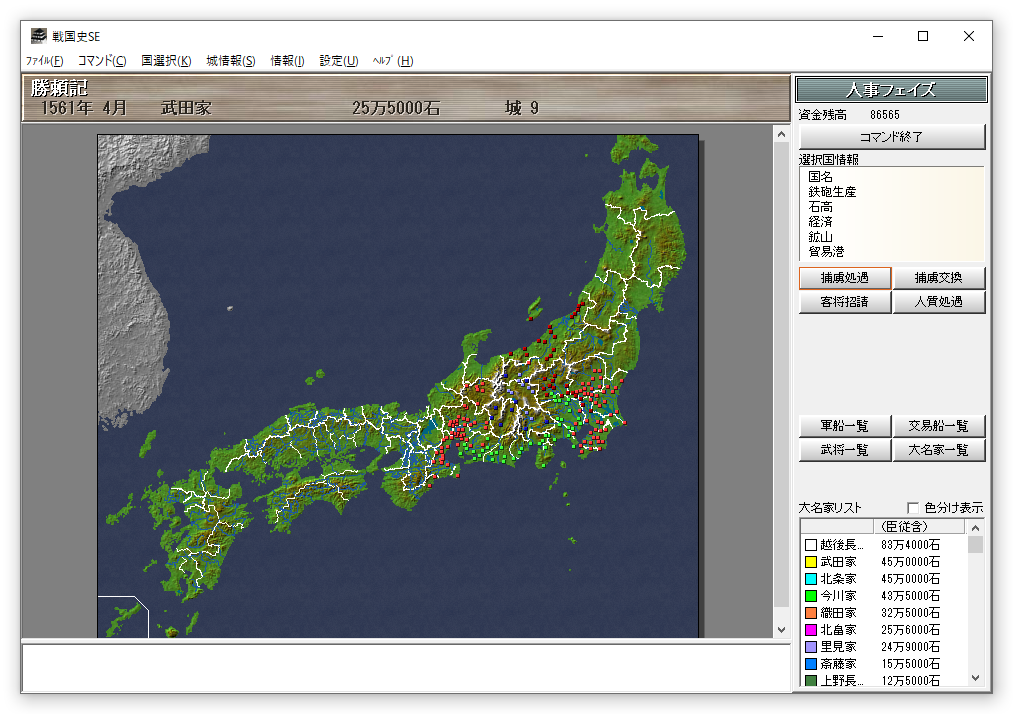Viewport: 1013px width, 714px height.
Task: Select the cyan 北条家 color swatch
Action: pyautogui.click(x=811, y=579)
